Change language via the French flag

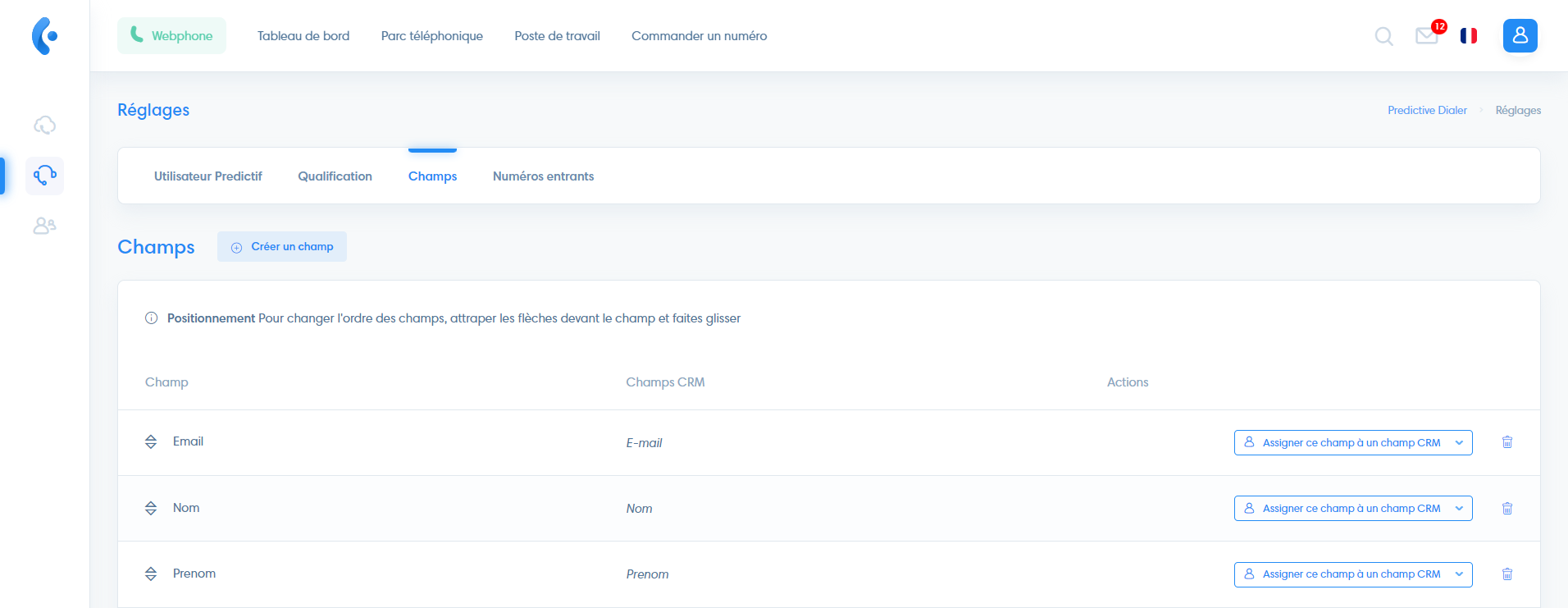point(1469,36)
